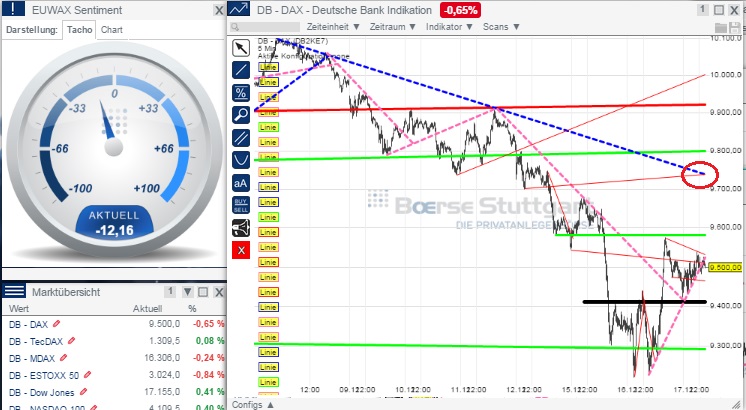Click the 0,41 % change for Dow Jones
The image size is (746, 410).
click(210, 392)
